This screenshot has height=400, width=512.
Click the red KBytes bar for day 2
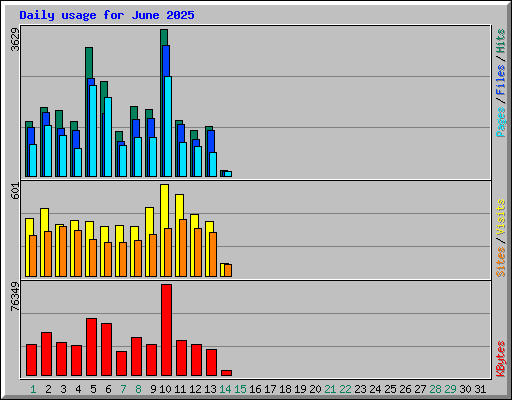coord(46,354)
